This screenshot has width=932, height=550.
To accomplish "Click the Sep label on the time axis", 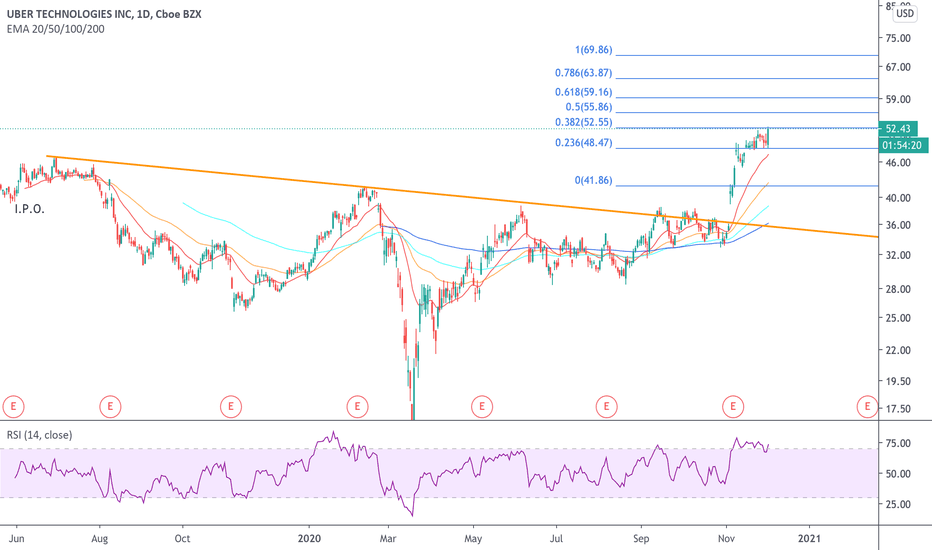I will (x=641, y=539).
